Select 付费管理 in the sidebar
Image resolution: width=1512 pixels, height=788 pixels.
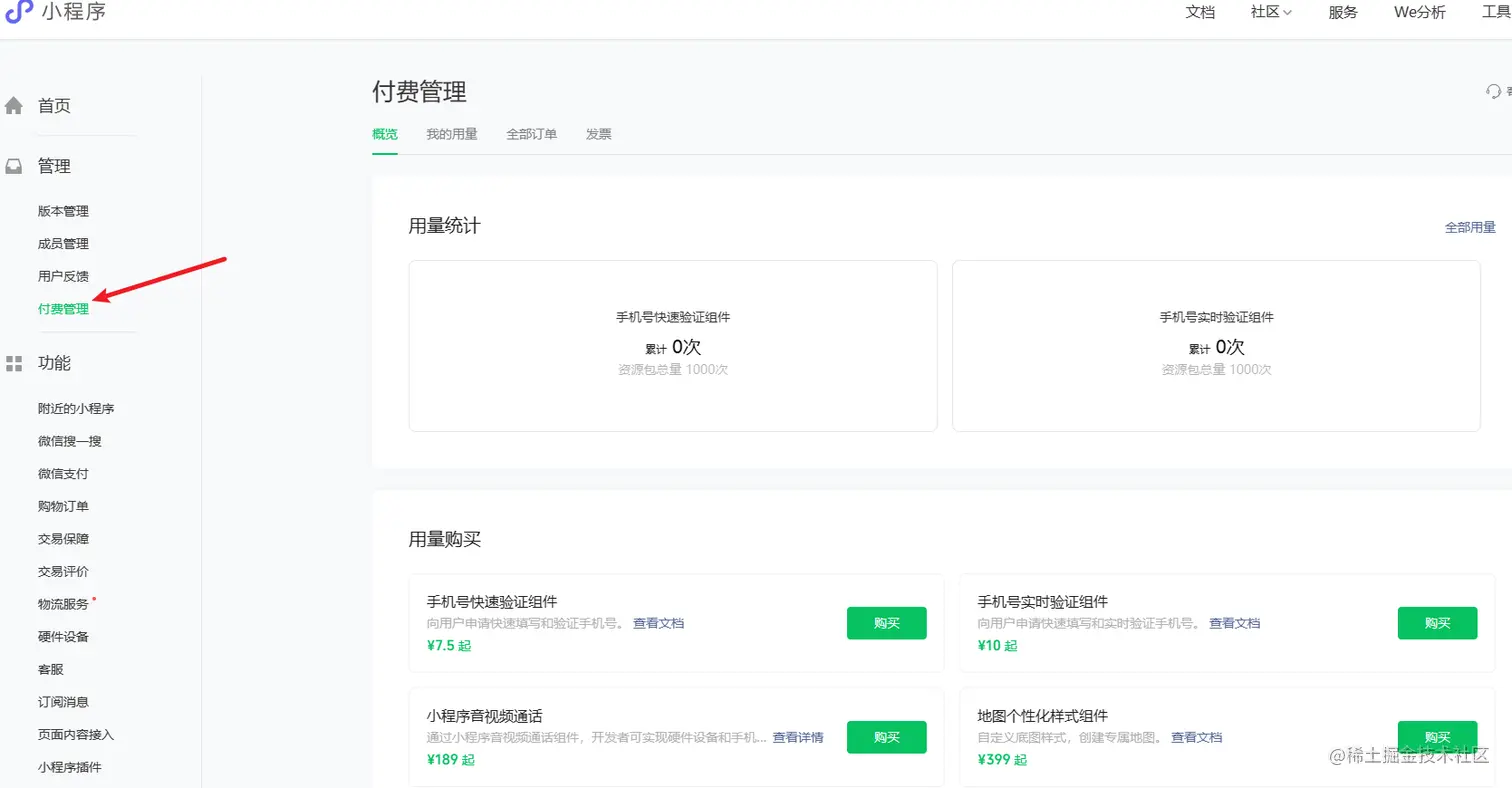[x=63, y=309]
